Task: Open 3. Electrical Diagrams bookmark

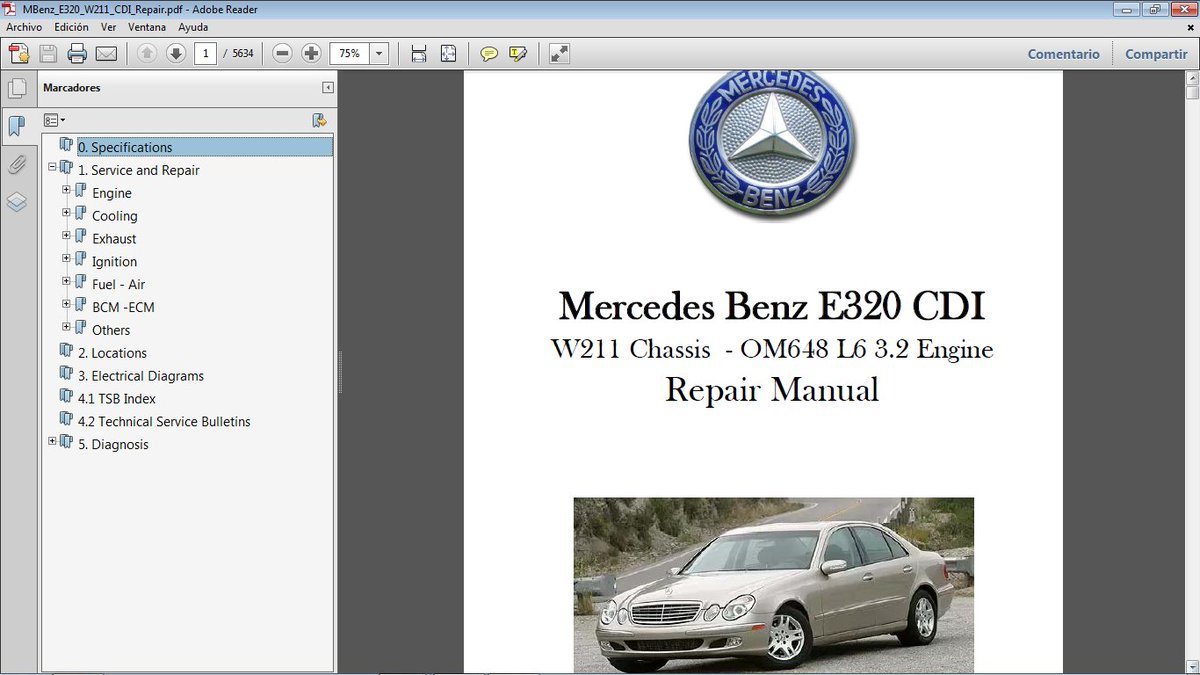Action: click(141, 376)
